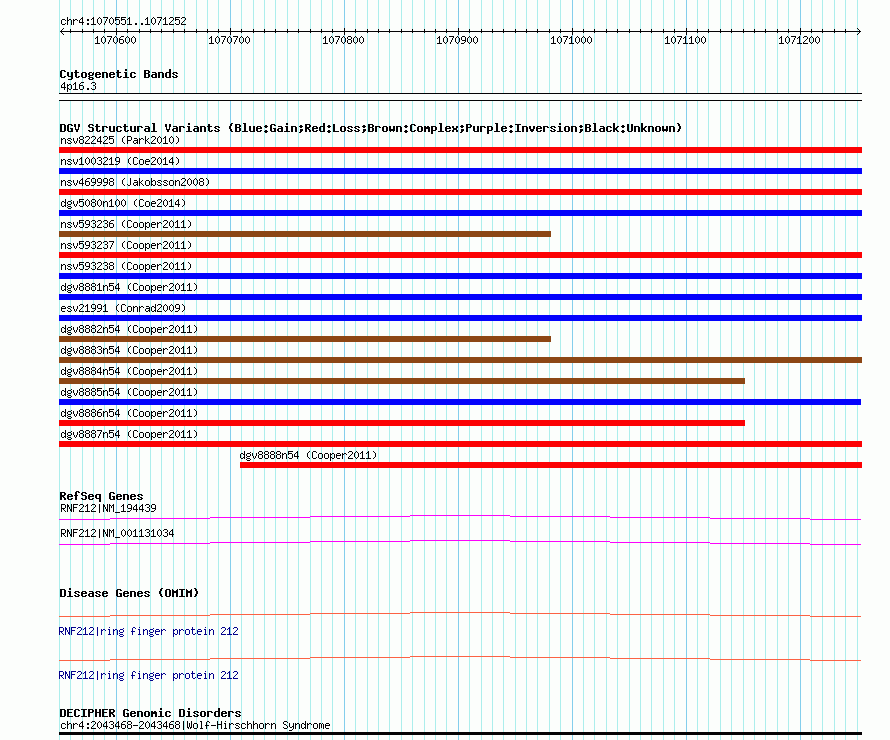Screen dimensions: 890x740
Task: Click the 1070600 ruler position label
Action: [x=115, y=40]
